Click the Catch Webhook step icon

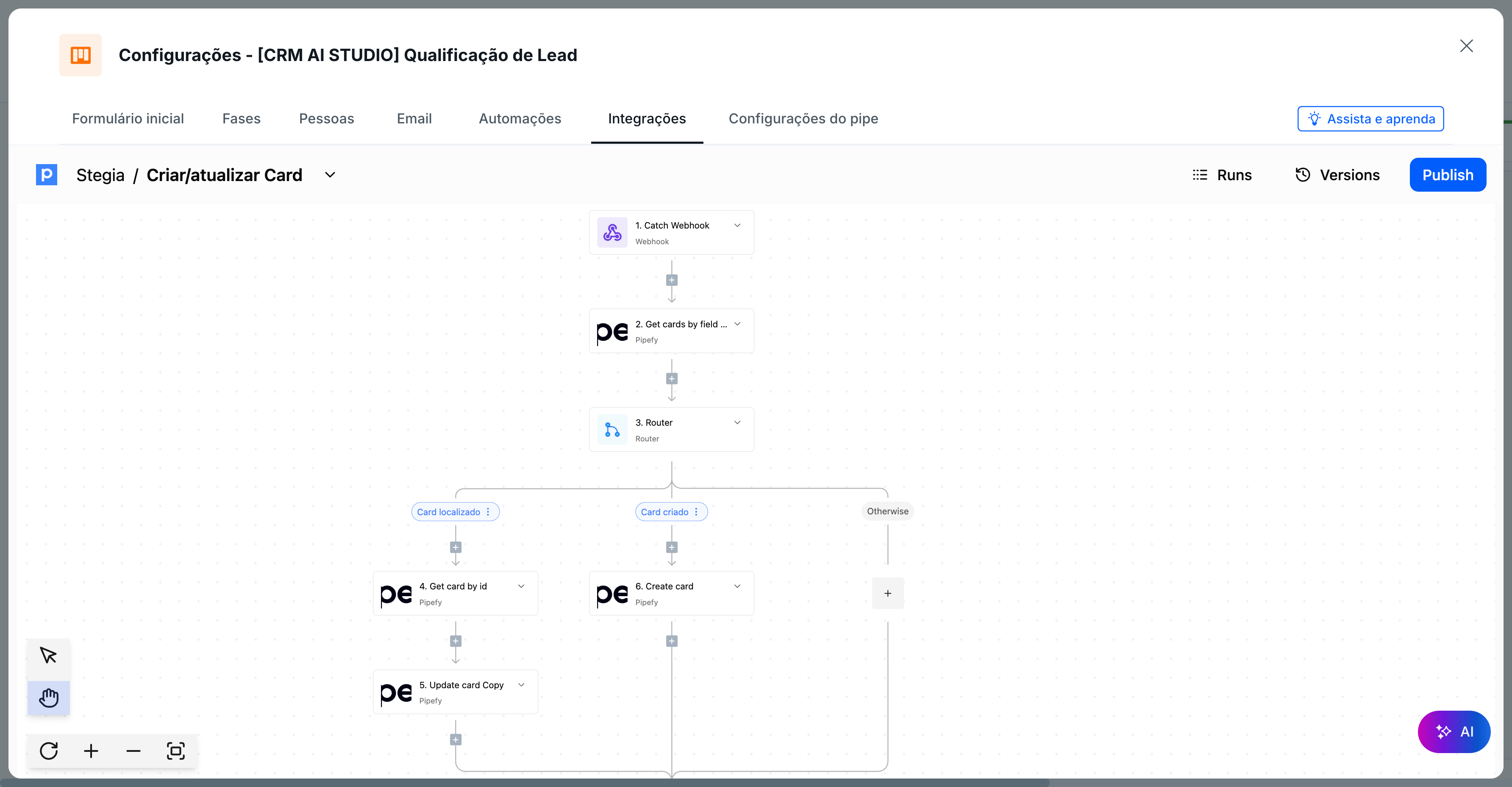611,232
